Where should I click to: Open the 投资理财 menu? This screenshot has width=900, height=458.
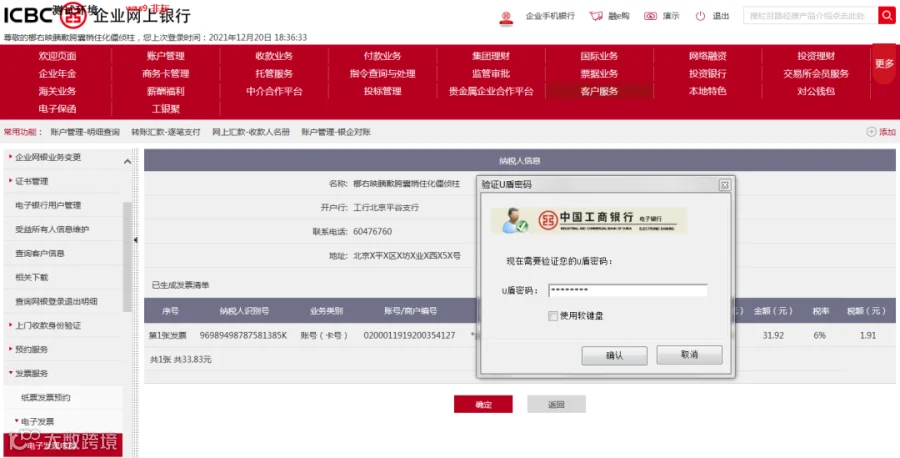click(x=816, y=56)
